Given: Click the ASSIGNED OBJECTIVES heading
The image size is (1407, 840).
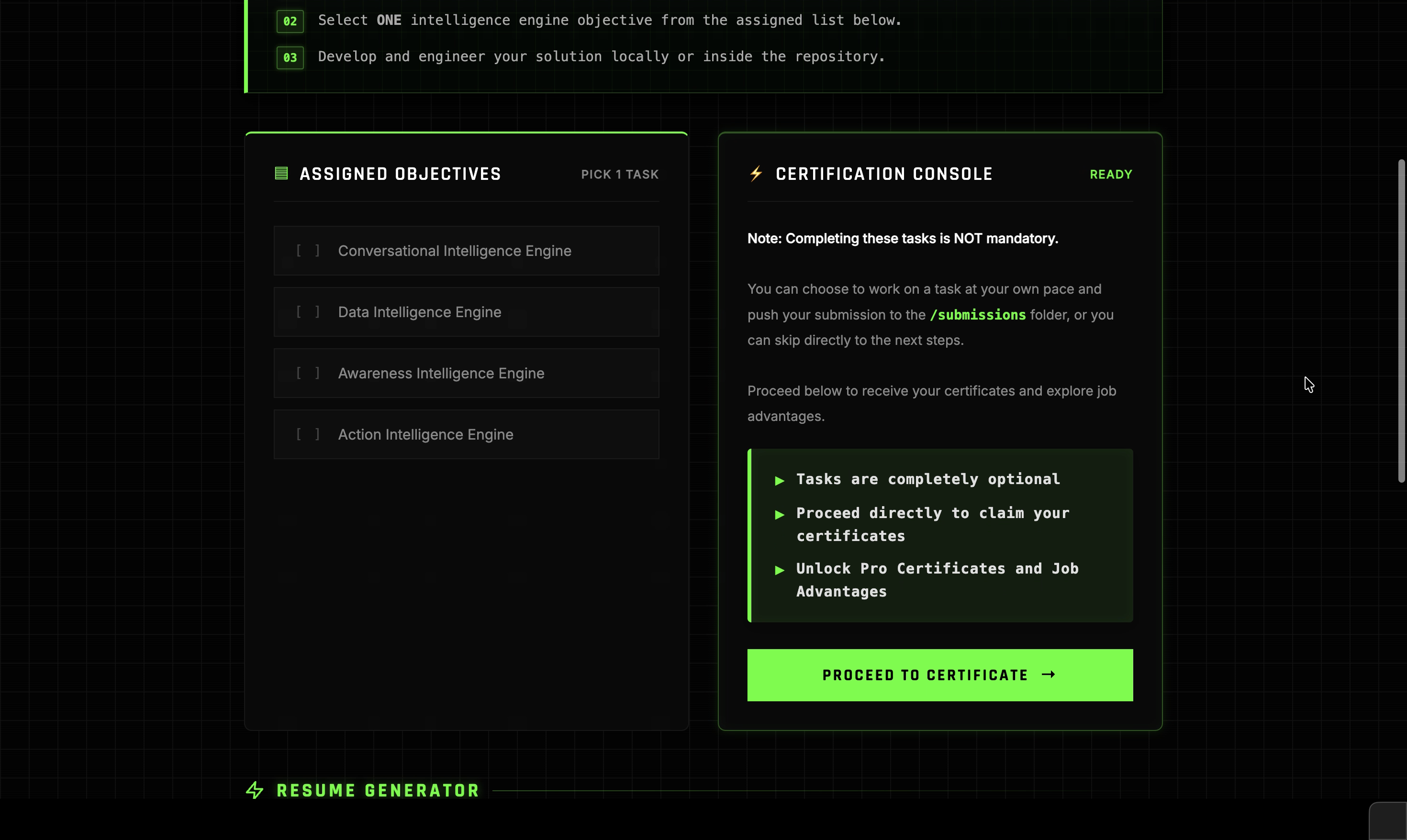Looking at the screenshot, I should (400, 174).
